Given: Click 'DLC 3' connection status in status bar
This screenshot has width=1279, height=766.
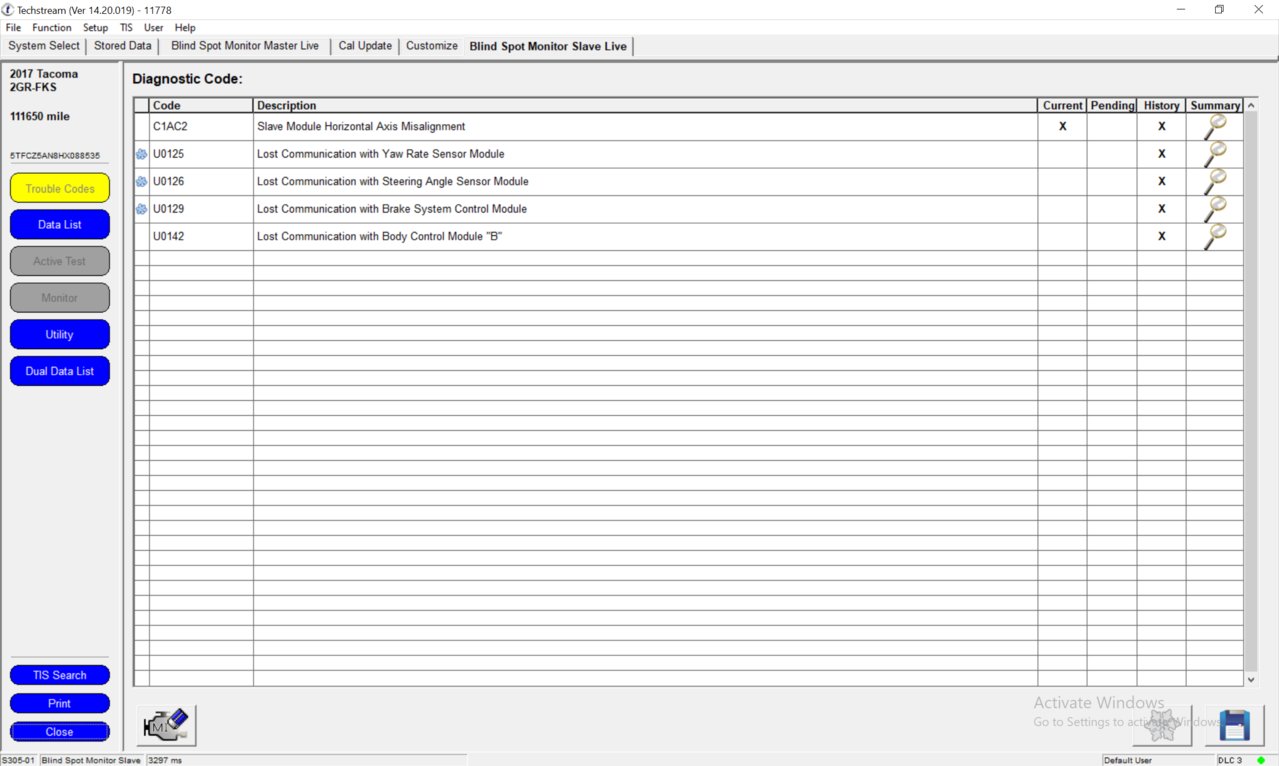Looking at the screenshot, I should point(1230,760).
